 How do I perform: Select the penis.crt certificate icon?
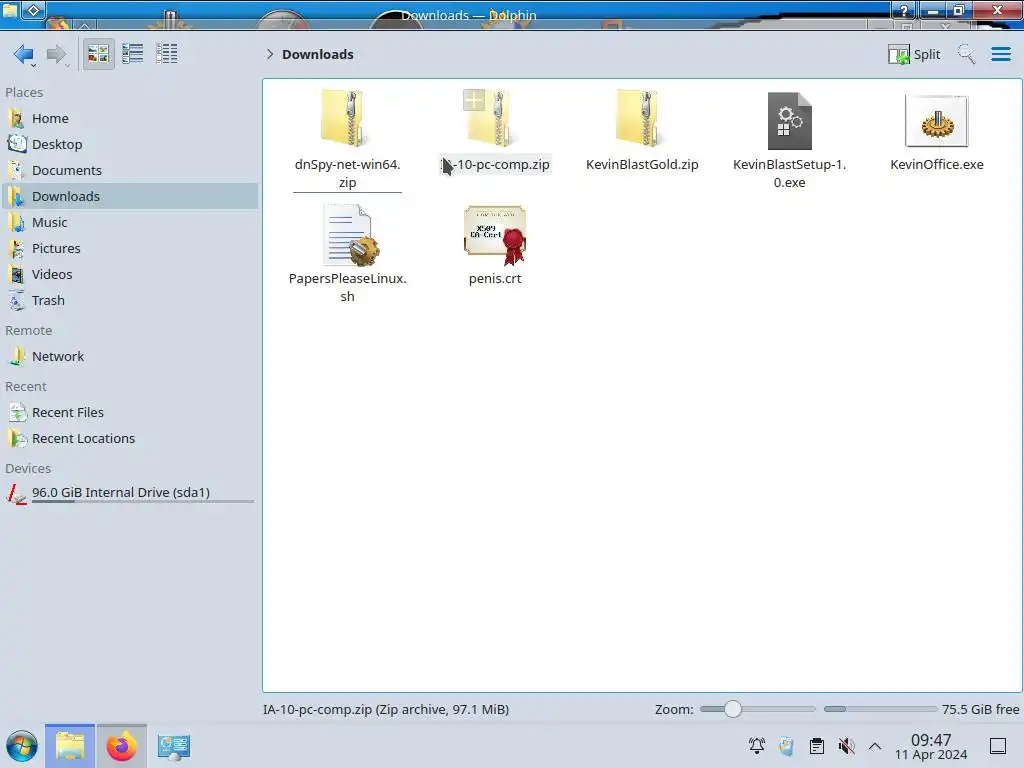(495, 235)
